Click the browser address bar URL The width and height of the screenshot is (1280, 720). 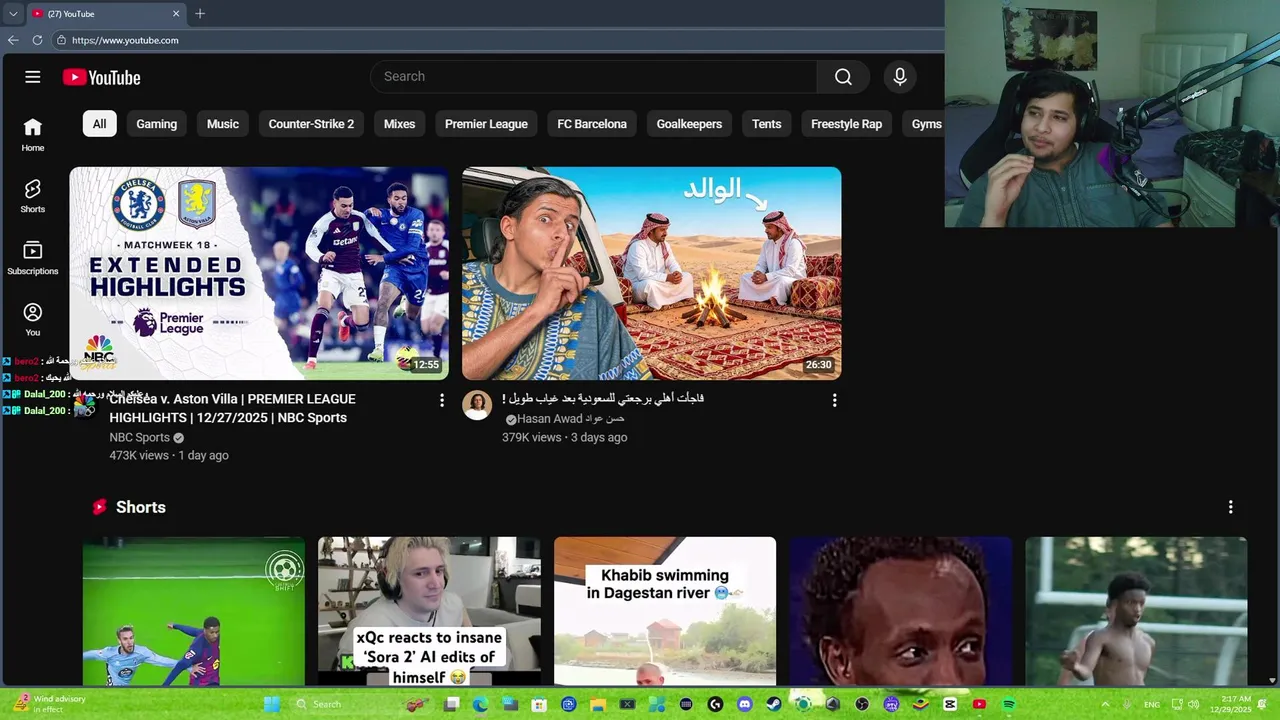[125, 40]
